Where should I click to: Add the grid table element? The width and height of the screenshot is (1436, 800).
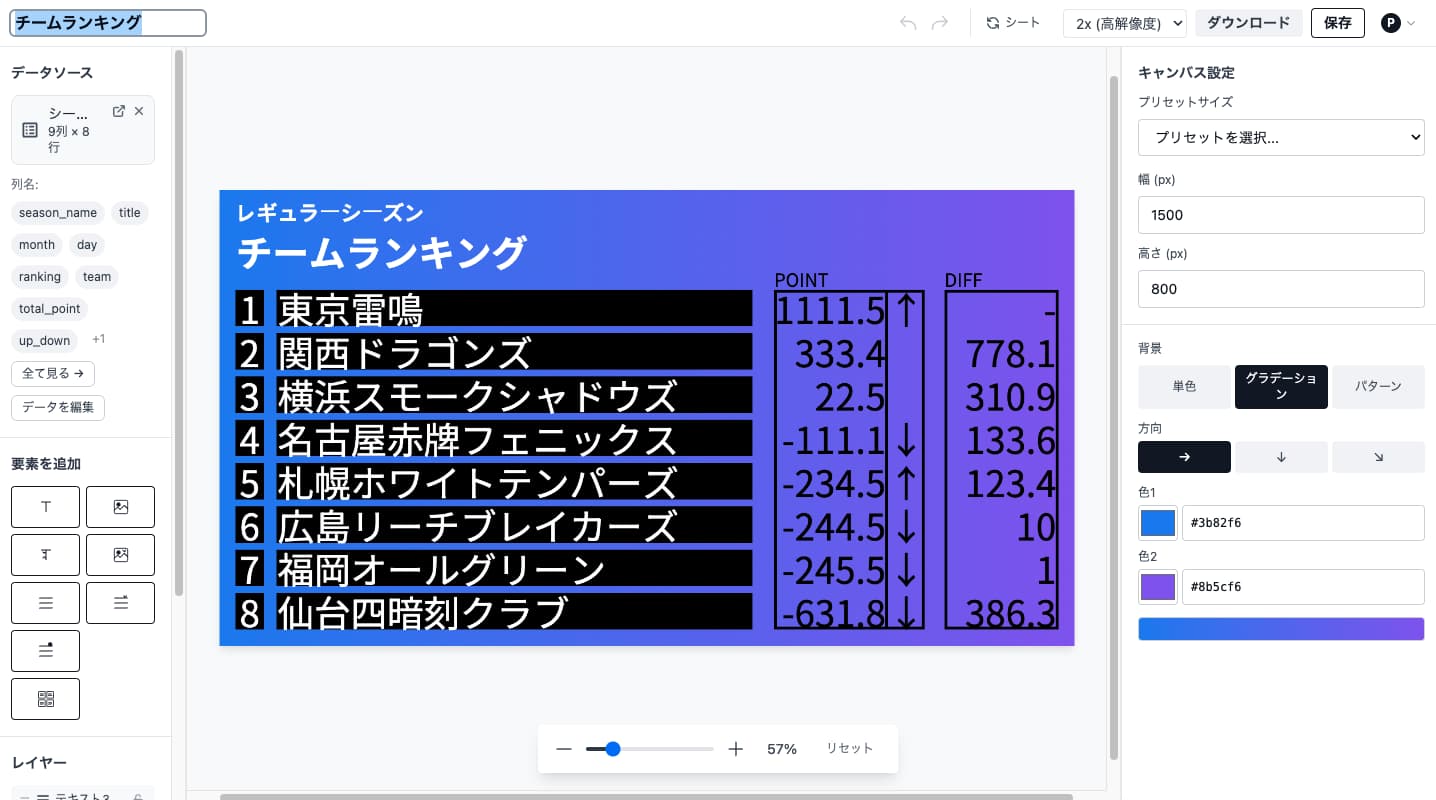[45, 699]
